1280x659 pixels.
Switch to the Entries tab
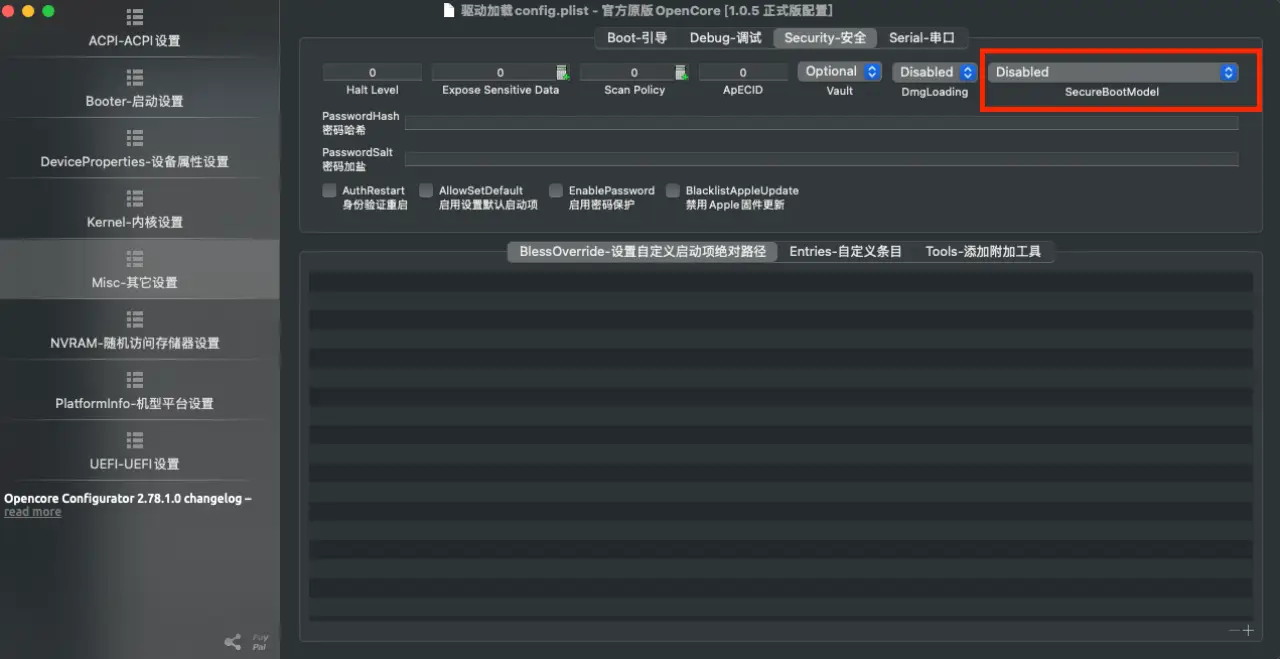coord(845,252)
